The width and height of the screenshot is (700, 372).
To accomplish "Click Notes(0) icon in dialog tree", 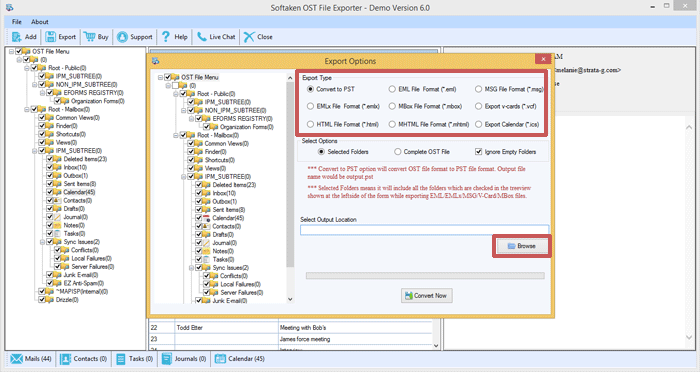I will (207, 251).
